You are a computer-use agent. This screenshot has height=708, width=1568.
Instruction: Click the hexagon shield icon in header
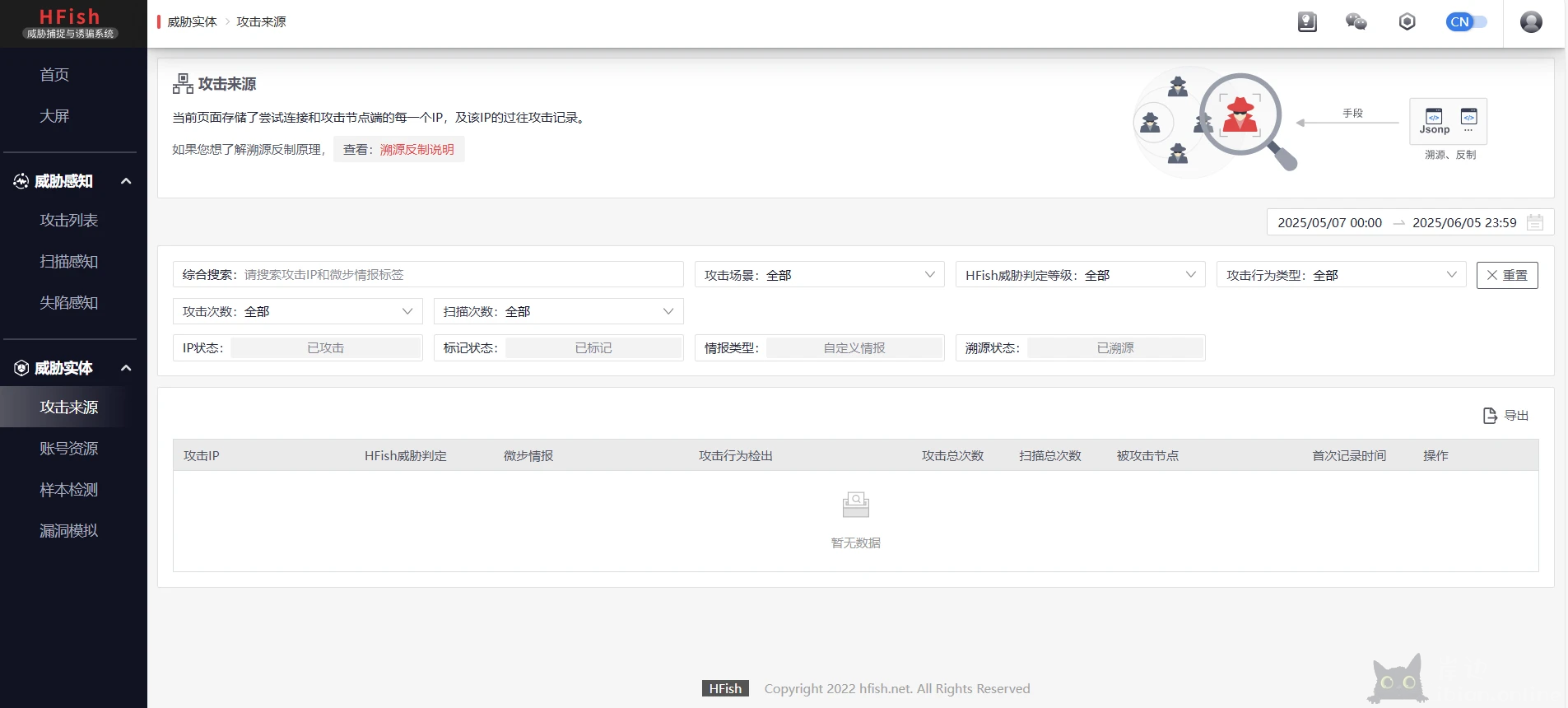click(x=1407, y=22)
